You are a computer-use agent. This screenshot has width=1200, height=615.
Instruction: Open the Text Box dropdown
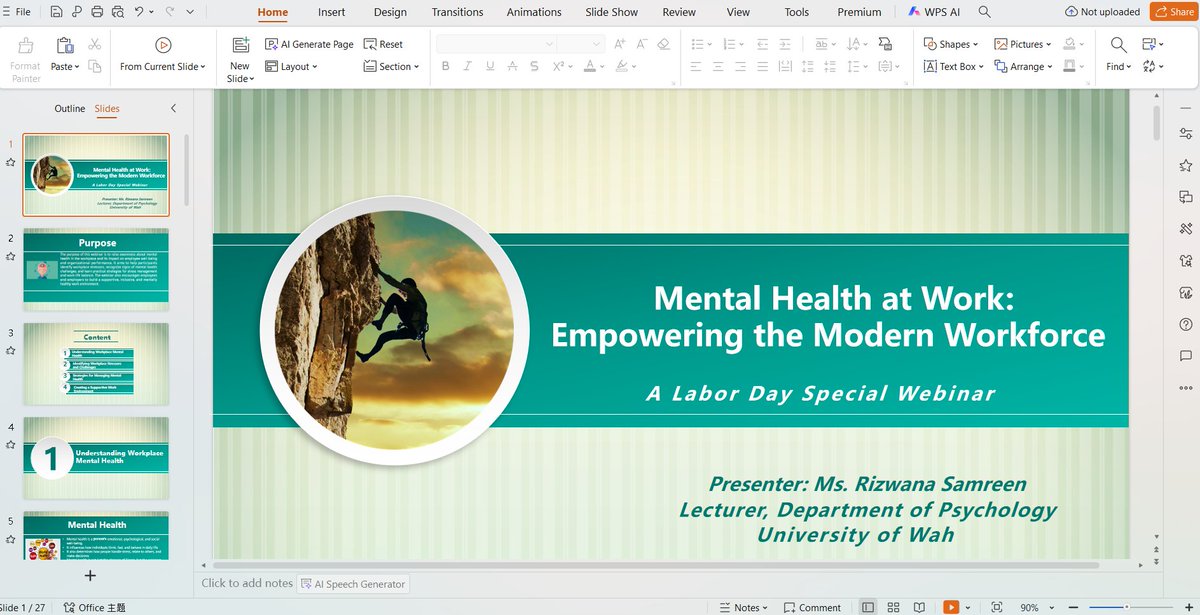click(x=953, y=67)
